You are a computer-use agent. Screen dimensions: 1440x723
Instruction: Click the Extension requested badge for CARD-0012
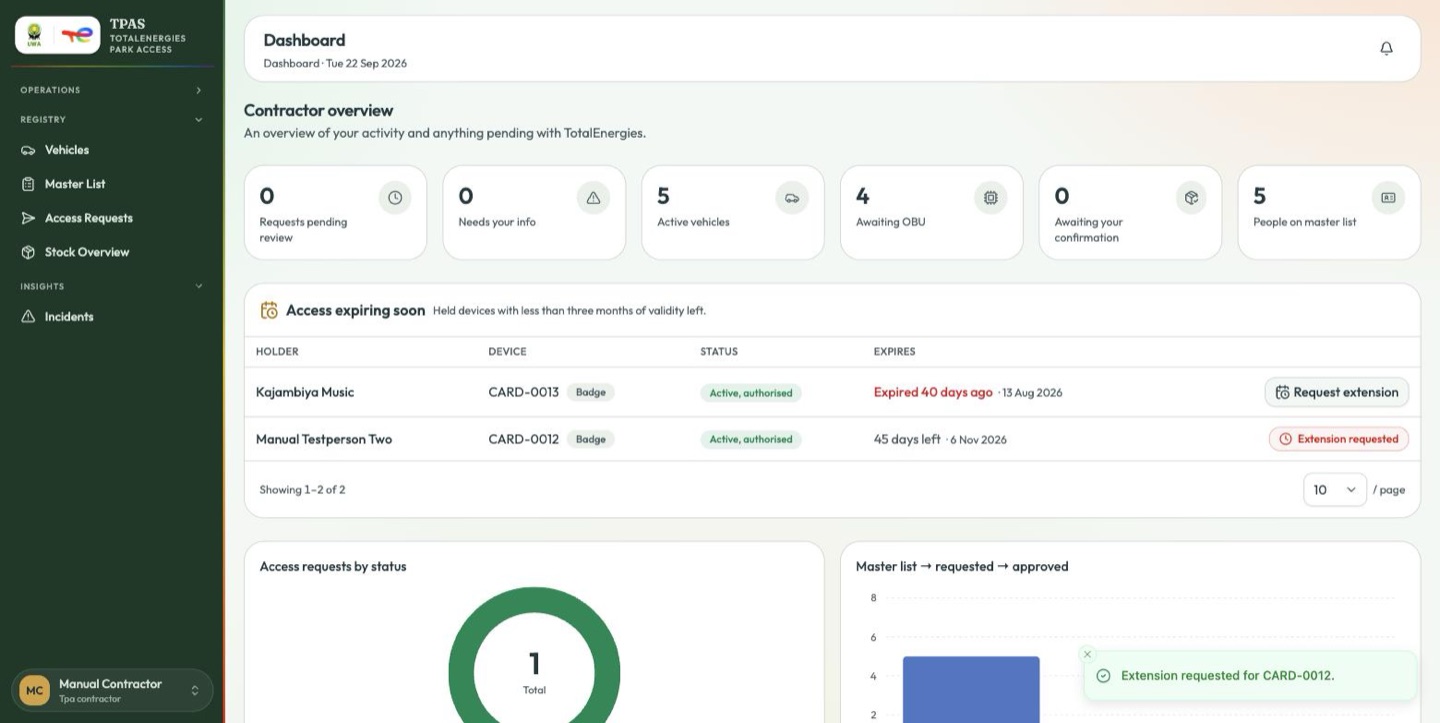[x=1339, y=439]
